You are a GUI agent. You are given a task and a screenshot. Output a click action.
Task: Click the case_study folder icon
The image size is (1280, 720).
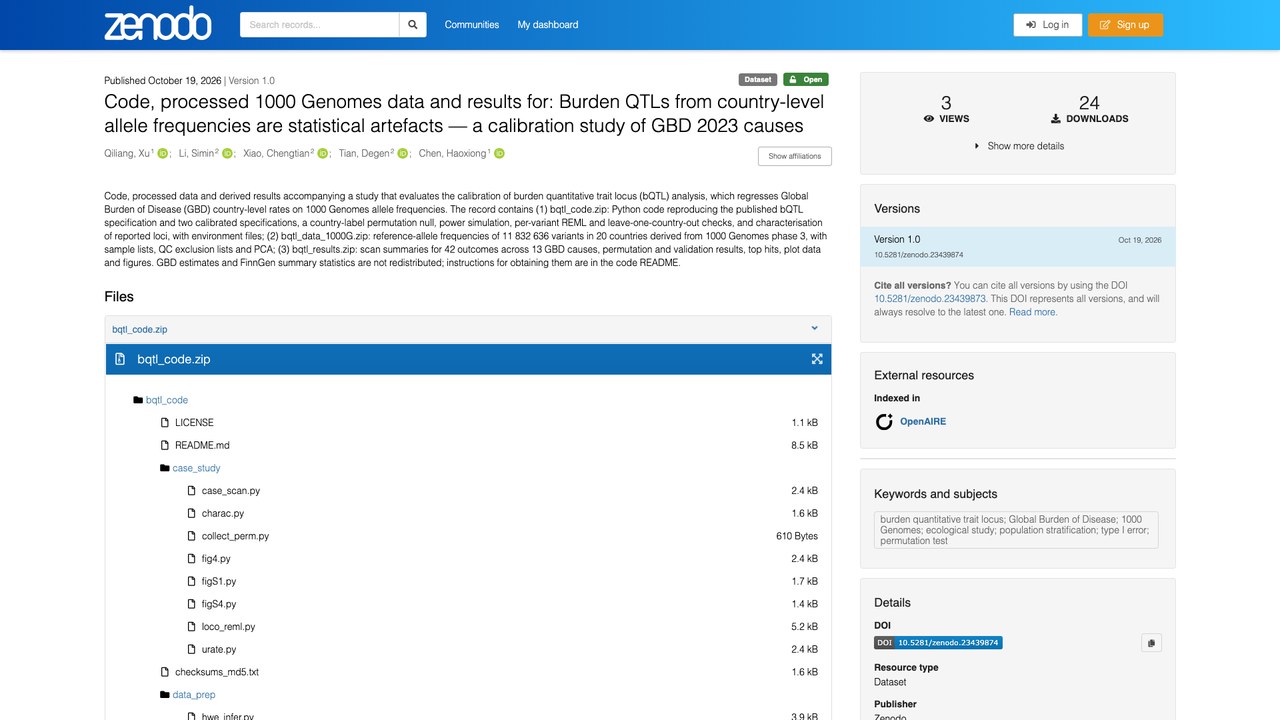click(x=165, y=468)
